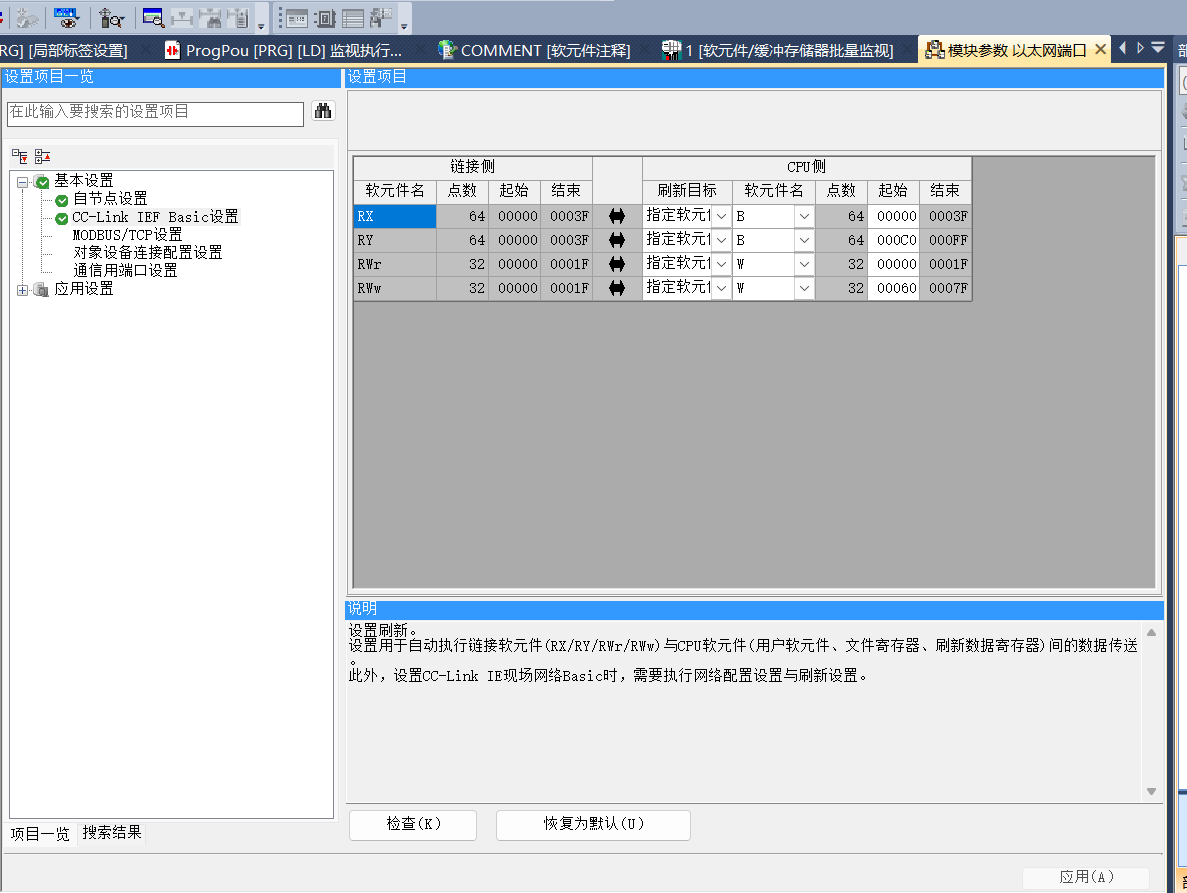This screenshot has width=1187, height=893.
Task: Open CPU 软元件名 dropdown in RWw row
Action: (804, 288)
